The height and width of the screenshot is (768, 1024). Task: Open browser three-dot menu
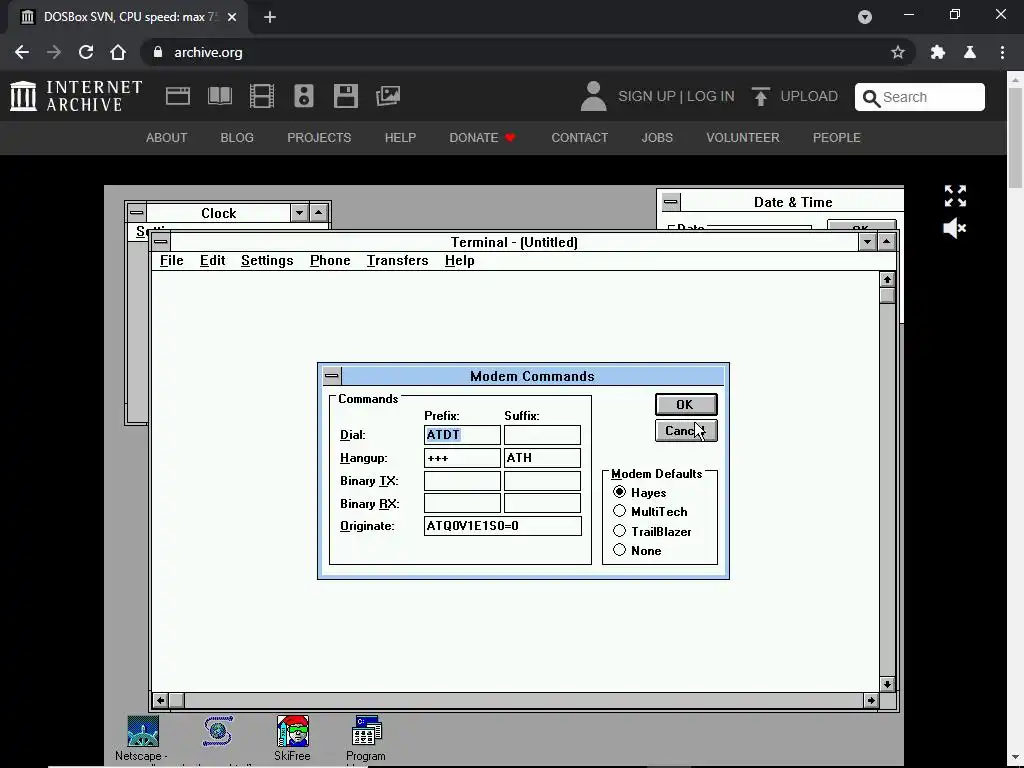pyautogui.click(x=1002, y=52)
